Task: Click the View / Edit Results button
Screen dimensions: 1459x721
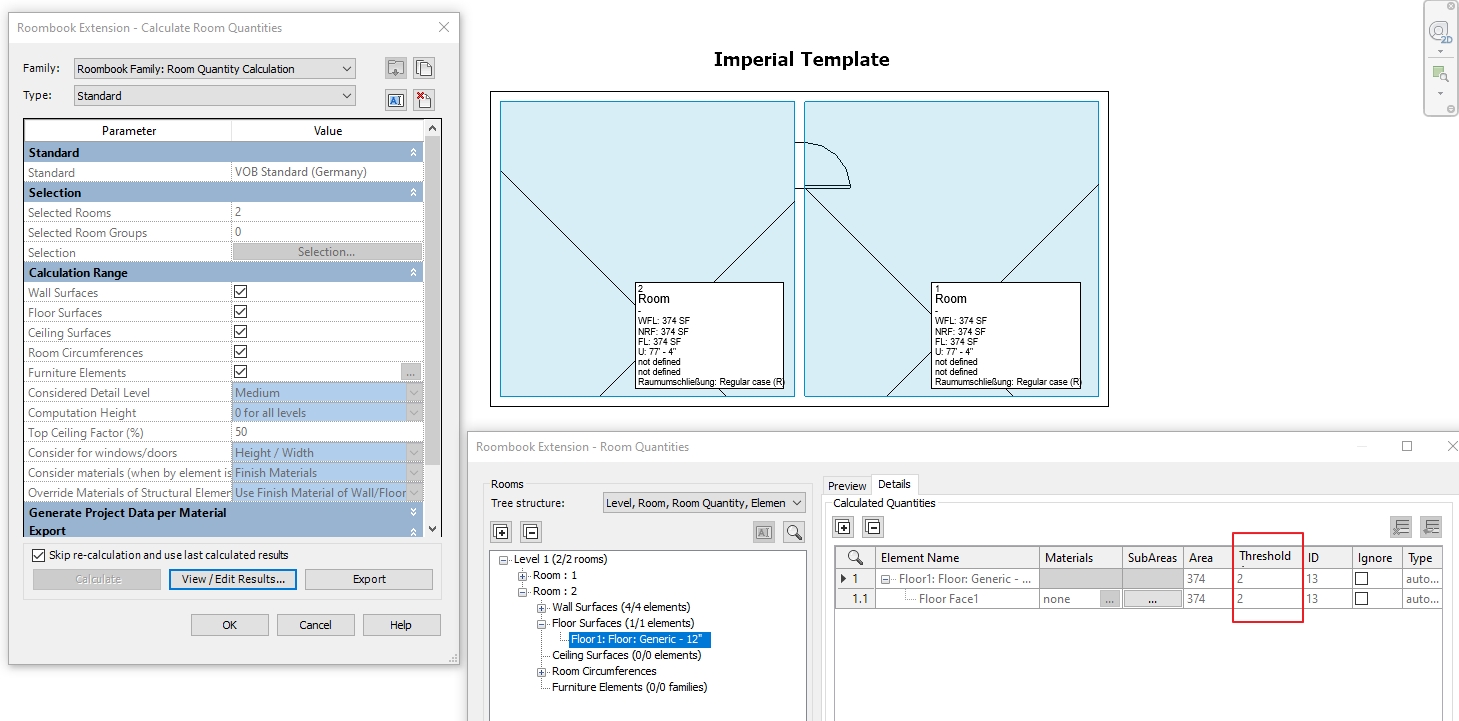Action: coord(232,579)
